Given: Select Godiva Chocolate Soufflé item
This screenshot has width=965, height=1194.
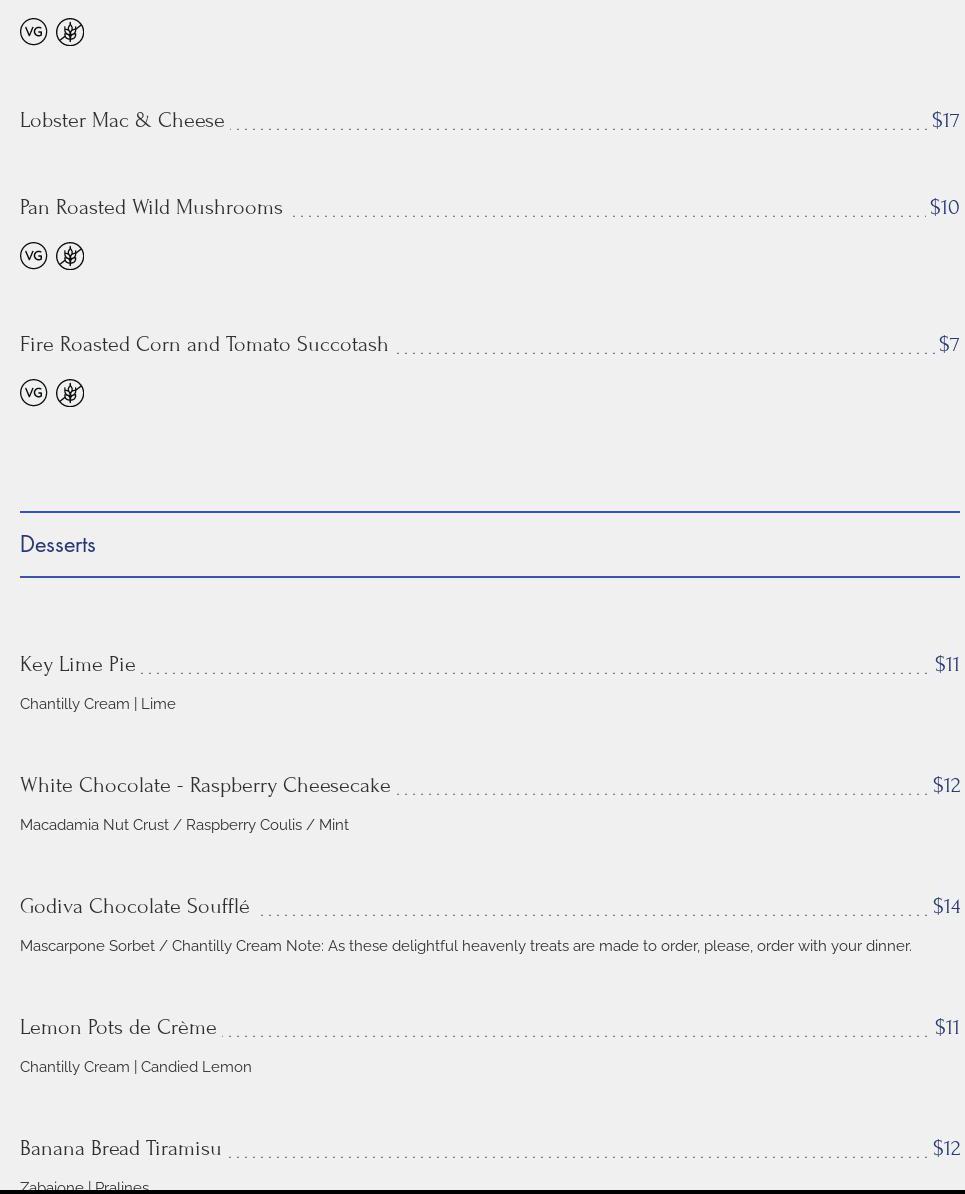Looking at the screenshot, I should [x=135, y=906].
